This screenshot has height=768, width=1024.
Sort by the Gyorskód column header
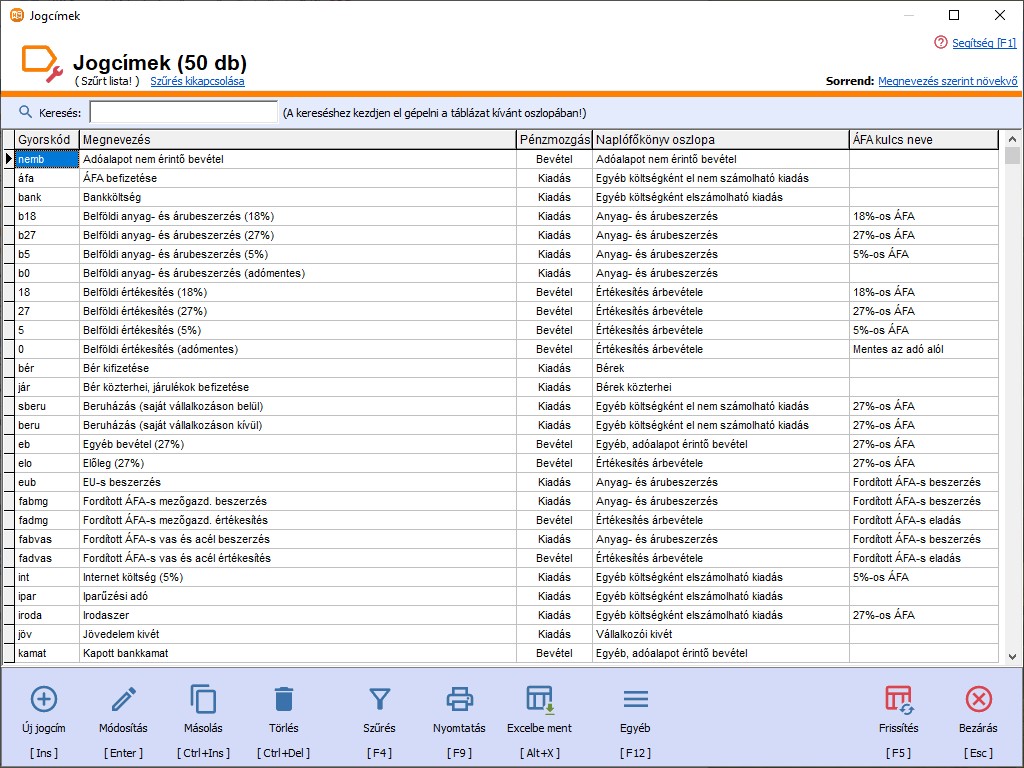coord(46,140)
